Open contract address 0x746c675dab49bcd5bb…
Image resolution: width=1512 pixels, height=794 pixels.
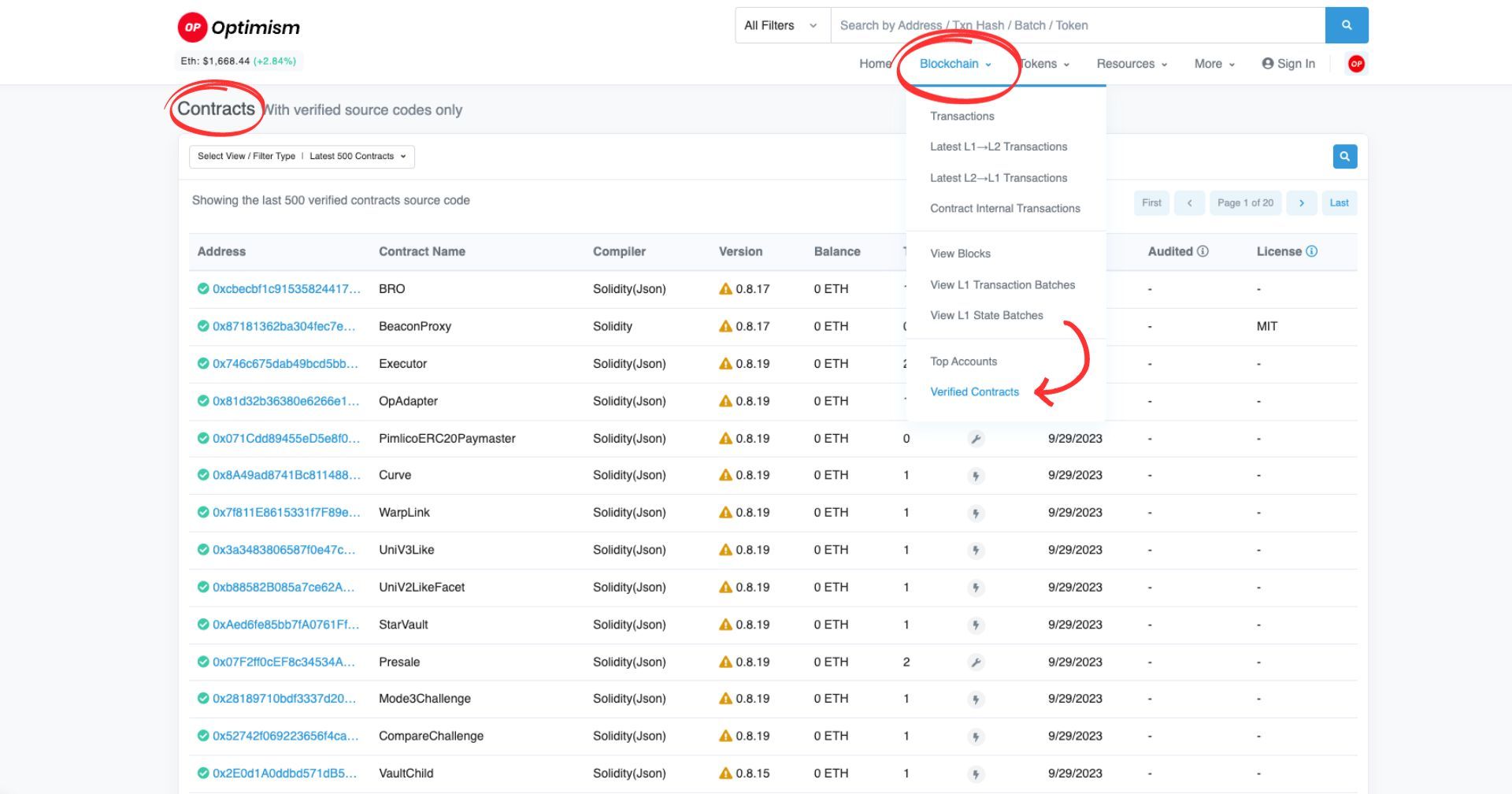click(285, 364)
